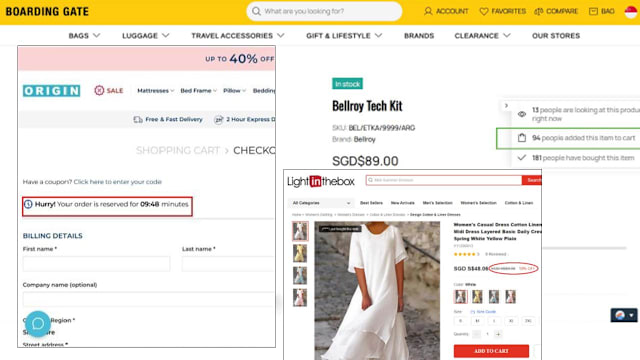Choose the Blue dress color swatch

coord(494,296)
